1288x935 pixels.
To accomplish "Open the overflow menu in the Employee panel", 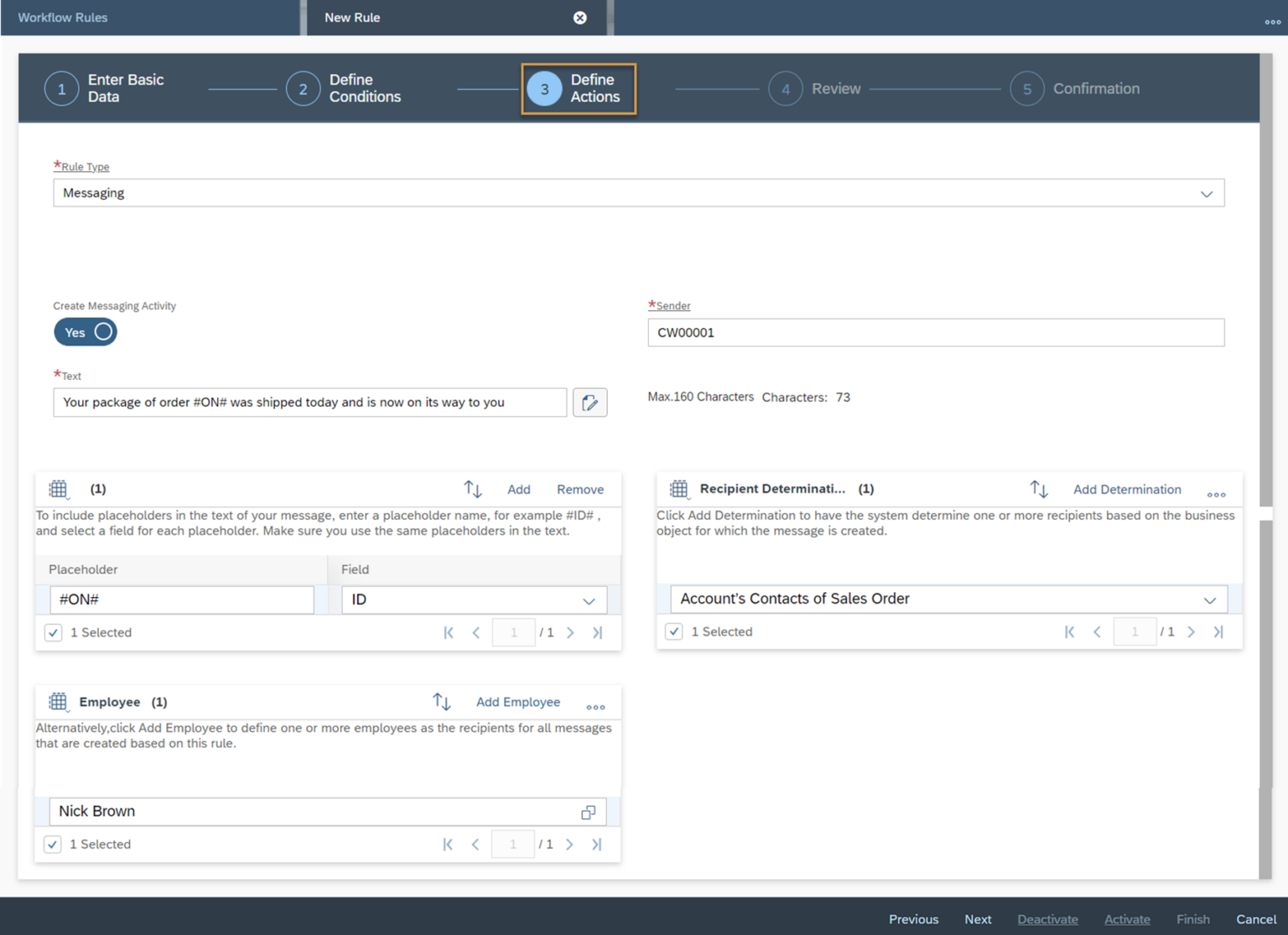I will tap(595, 707).
